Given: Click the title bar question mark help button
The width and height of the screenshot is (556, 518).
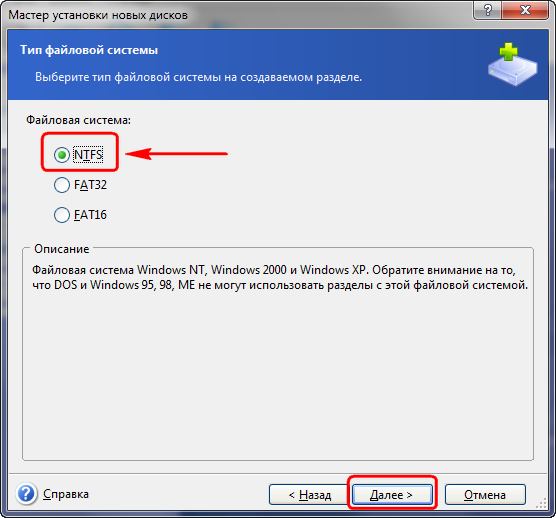Looking at the screenshot, I should point(488,10).
